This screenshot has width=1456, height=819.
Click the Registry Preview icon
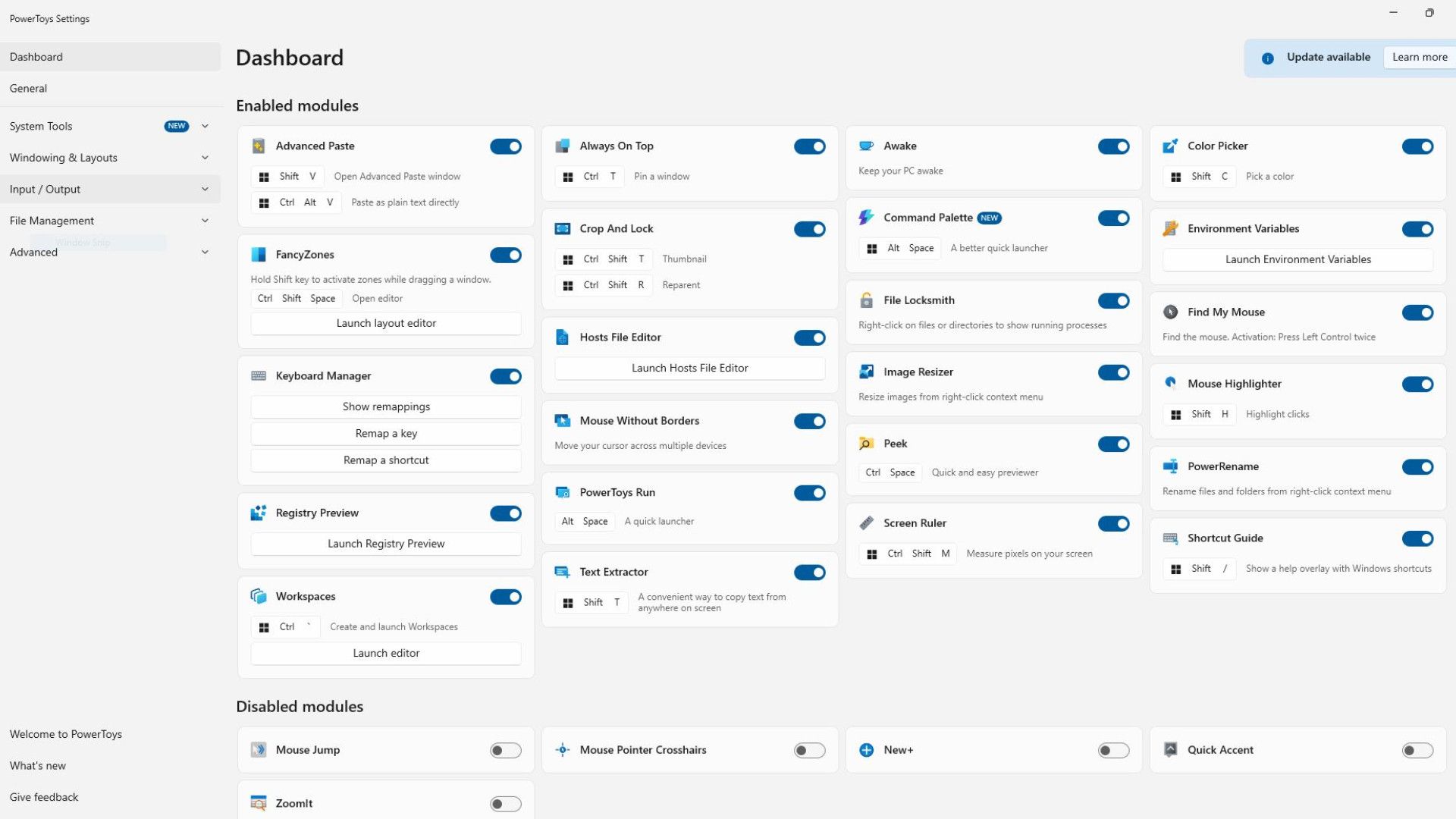point(259,513)
